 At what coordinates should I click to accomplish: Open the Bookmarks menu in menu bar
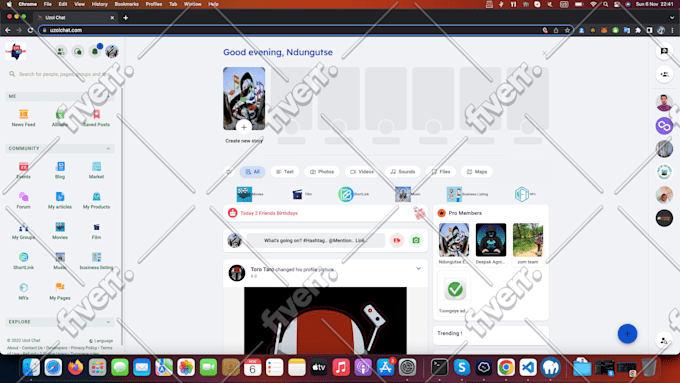point(127,4)
